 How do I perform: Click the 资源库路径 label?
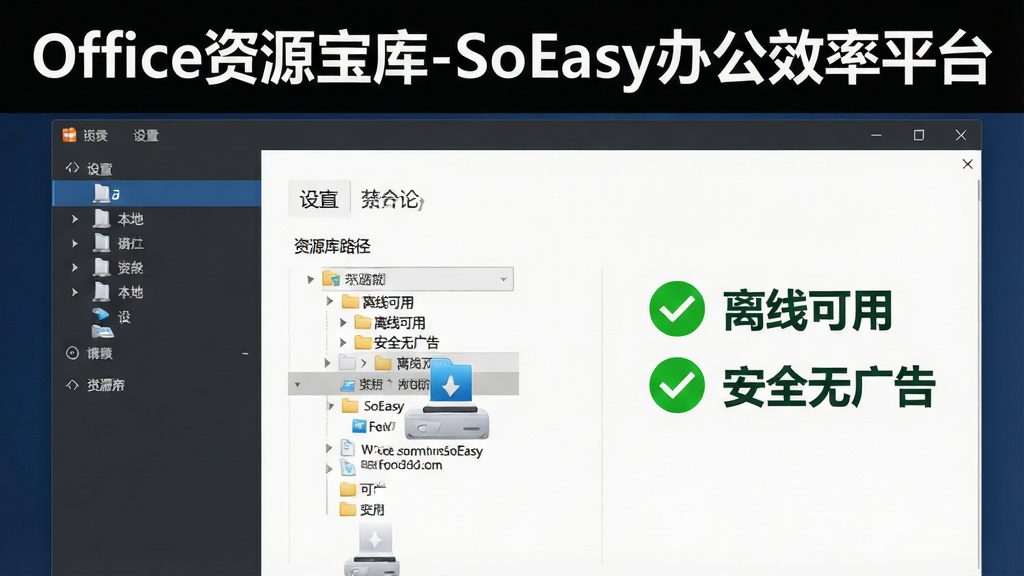332,246
